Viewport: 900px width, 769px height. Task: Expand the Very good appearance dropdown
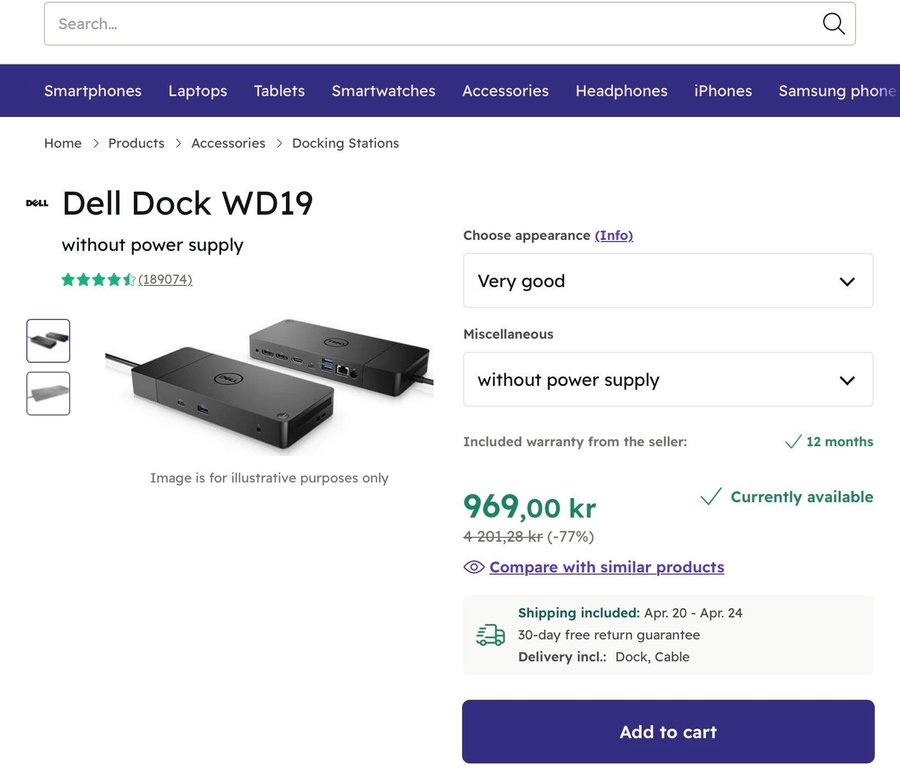coord(668,281)
